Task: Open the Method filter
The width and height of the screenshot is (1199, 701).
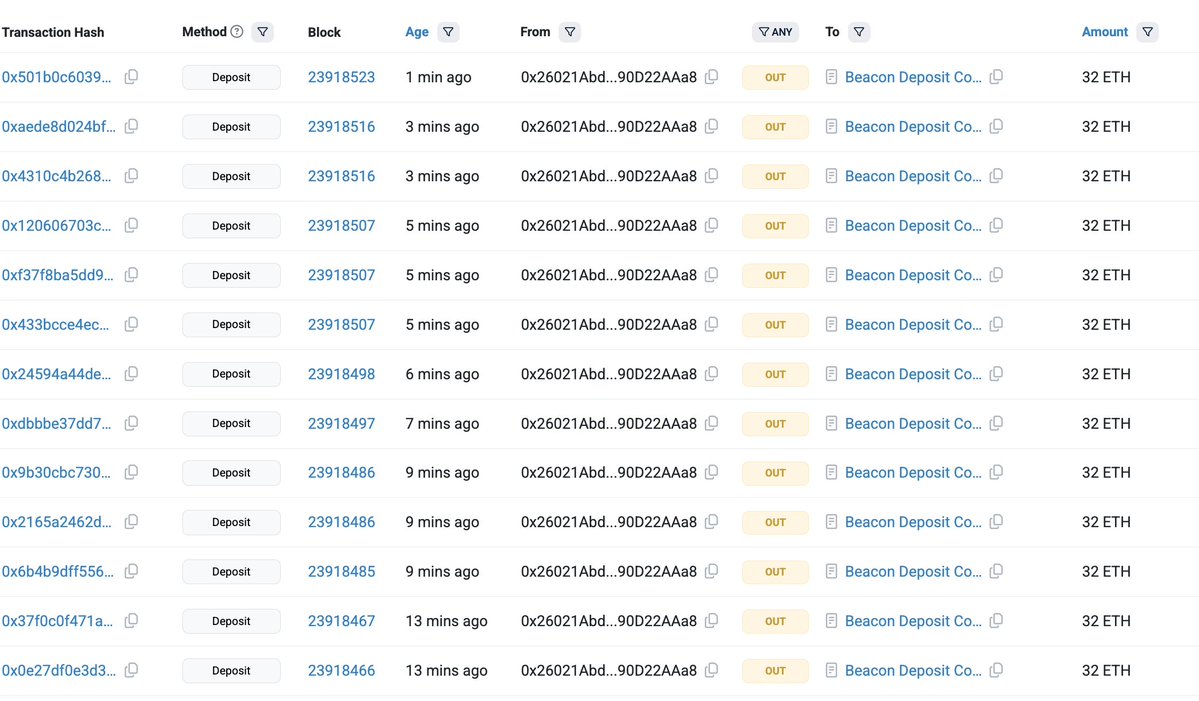Action: point(262,31)
